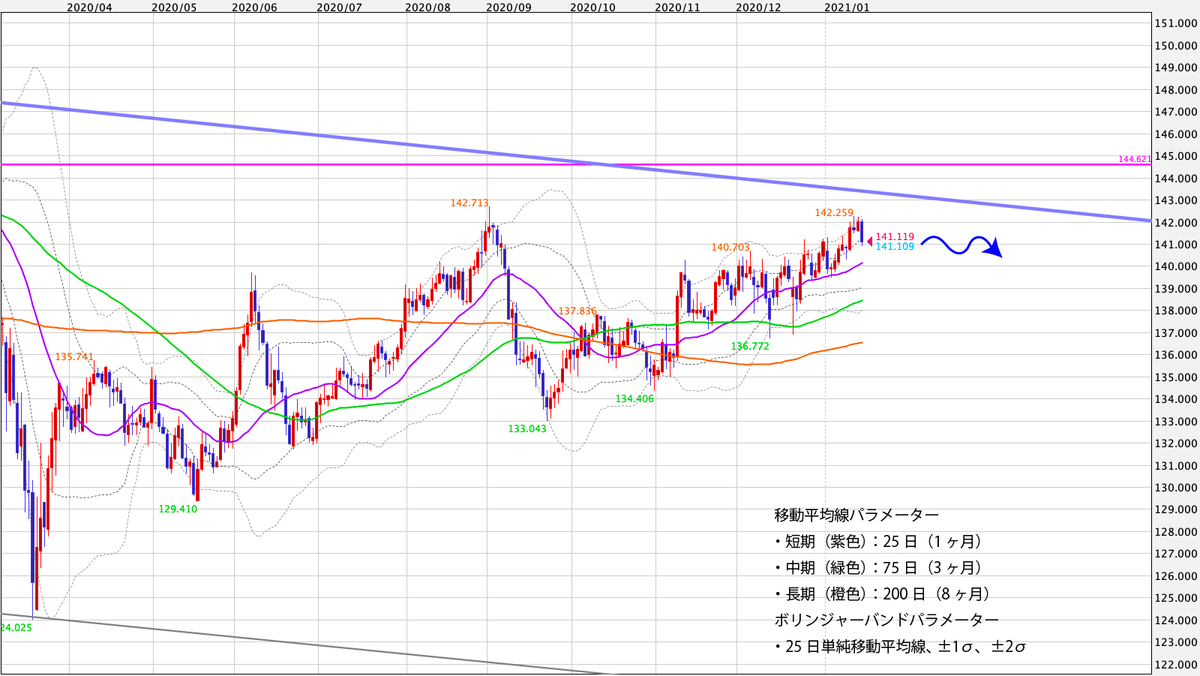
Task: Click the 中期（緑色）：75日 legend line
Action: (x=878, y=569)
